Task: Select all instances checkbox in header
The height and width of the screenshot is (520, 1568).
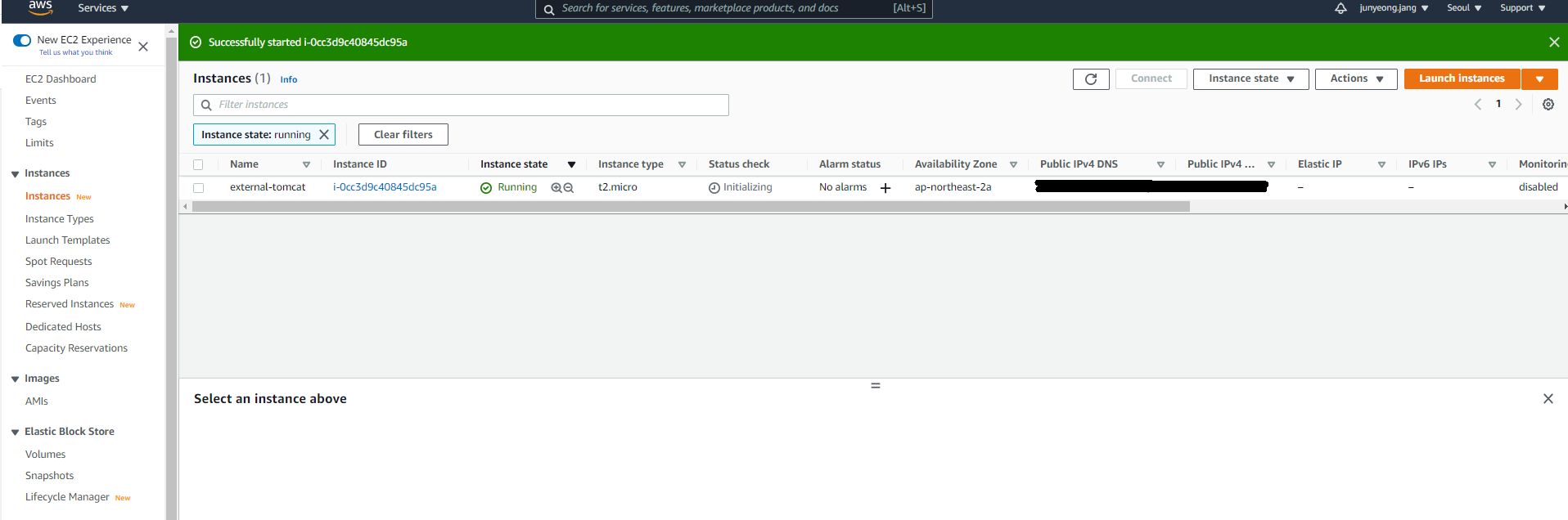Action: pos(198,164)
